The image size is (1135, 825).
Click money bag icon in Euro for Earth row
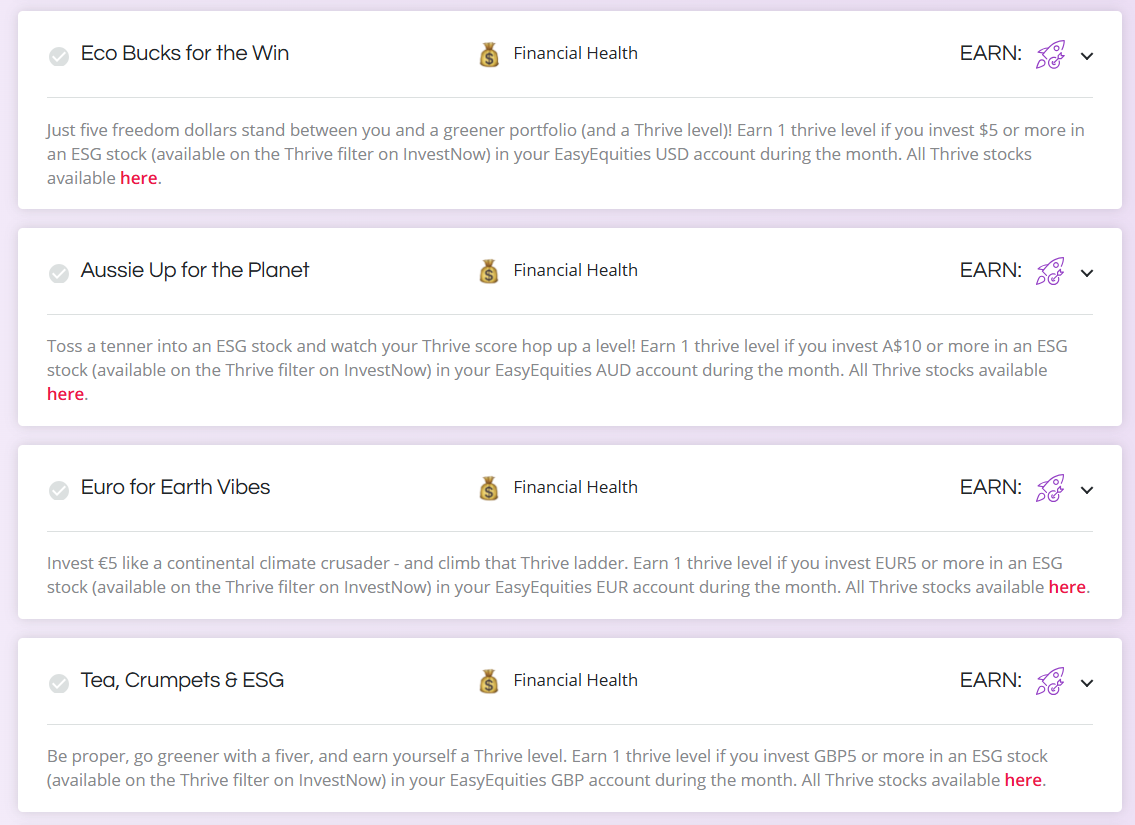(x=488, y=488)
